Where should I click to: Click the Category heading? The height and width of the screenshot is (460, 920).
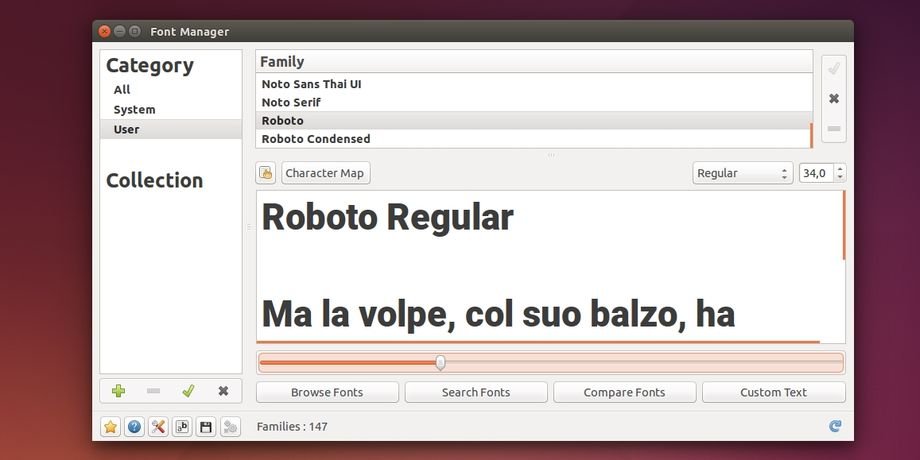coord(150,66)
